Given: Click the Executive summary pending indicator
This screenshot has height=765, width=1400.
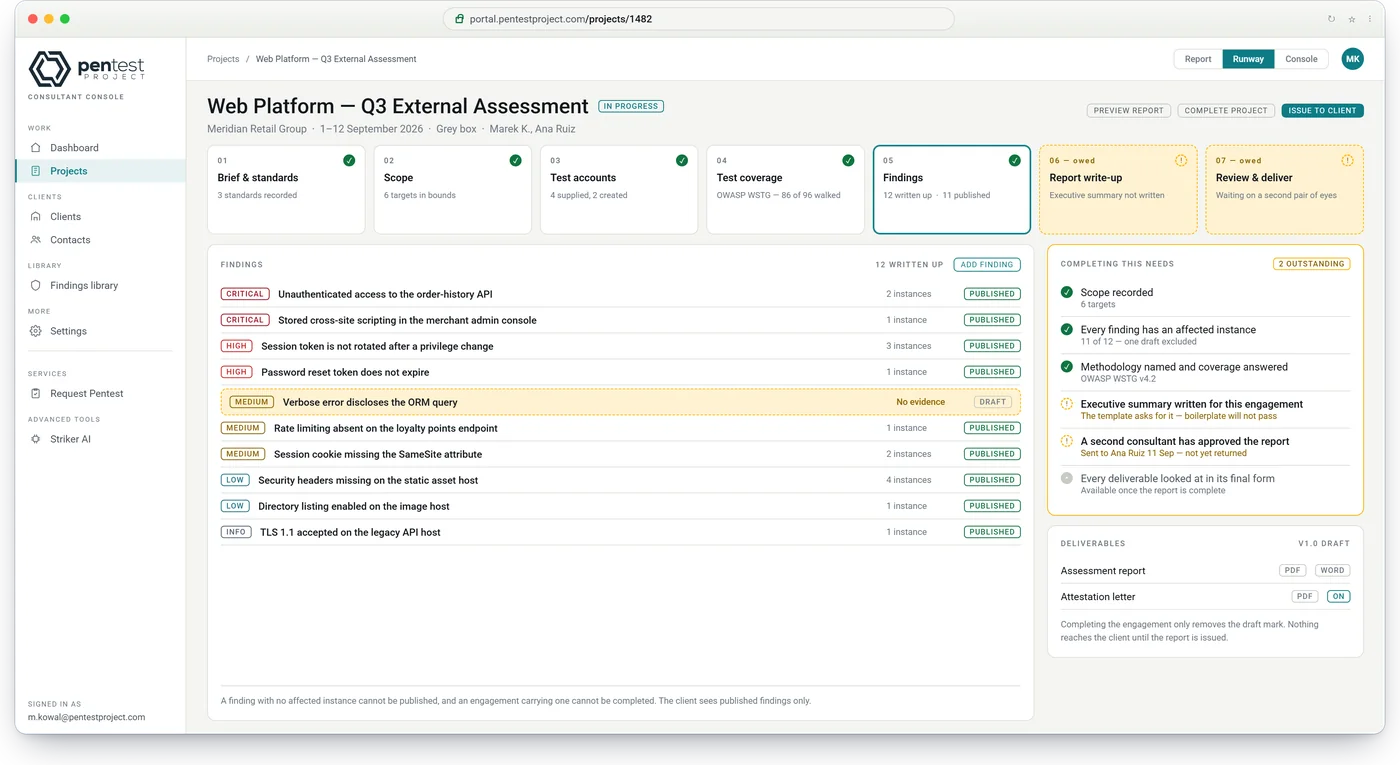Looking at the screenshot, I should 1067,404.
